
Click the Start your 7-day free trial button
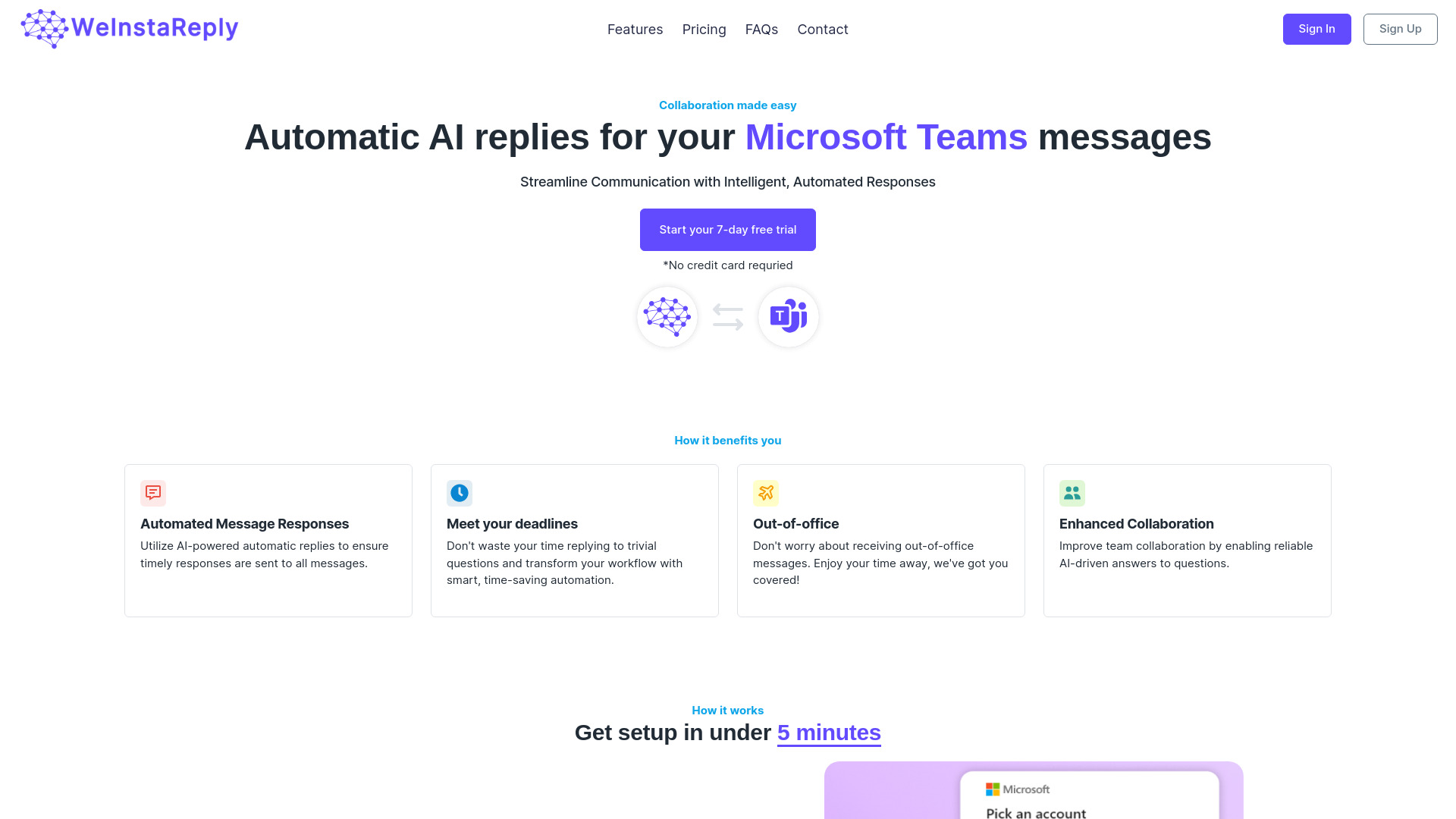(x=728, y=229)
